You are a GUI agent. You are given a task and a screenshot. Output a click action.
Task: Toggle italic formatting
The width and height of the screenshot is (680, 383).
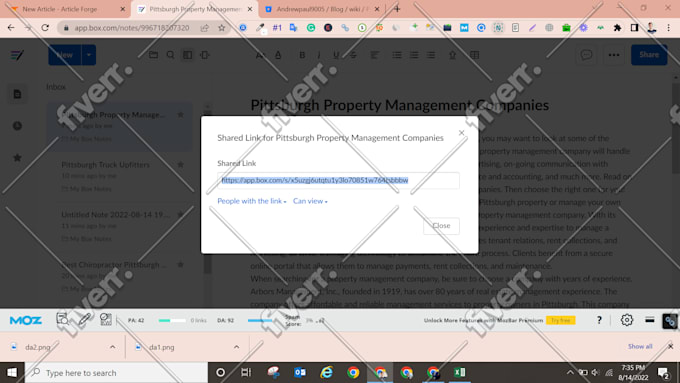[x=319, y=55]
